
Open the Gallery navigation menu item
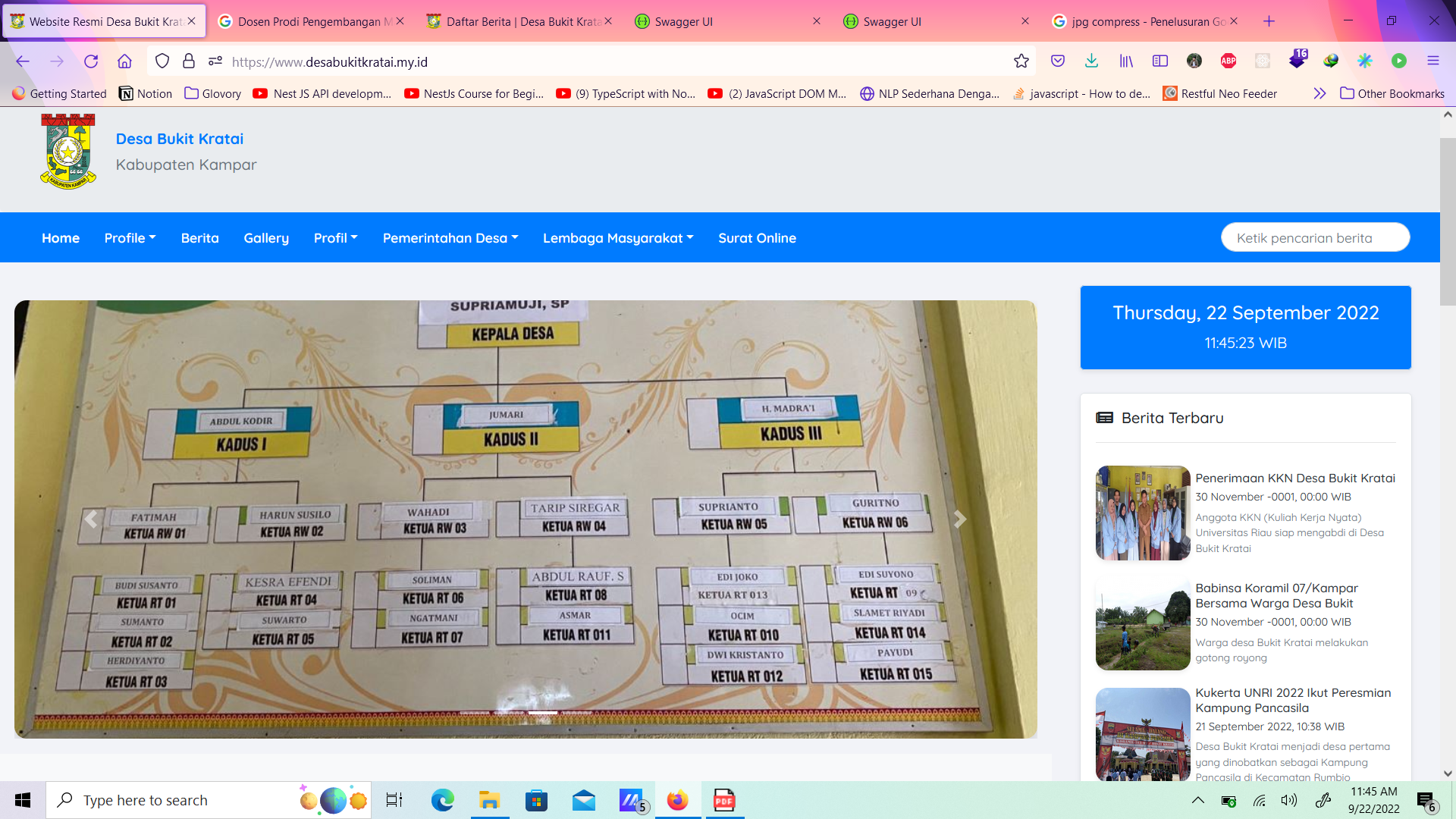tap(266, 238)
